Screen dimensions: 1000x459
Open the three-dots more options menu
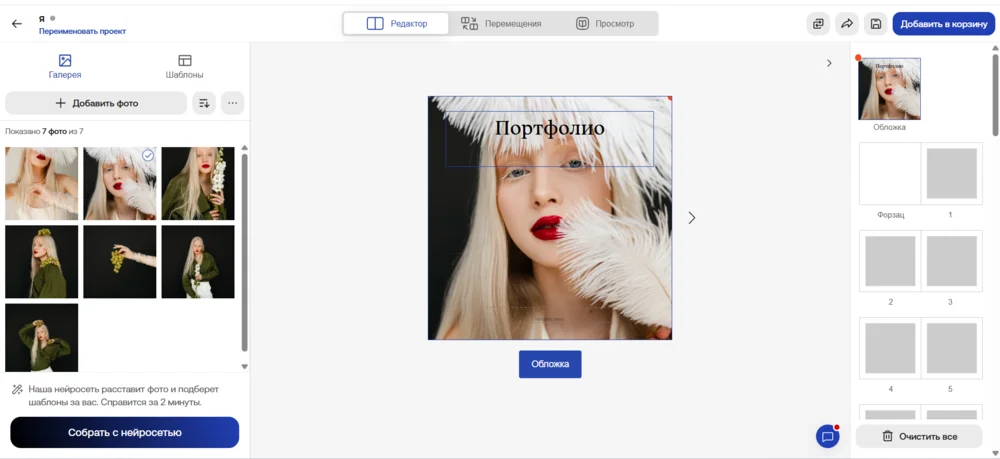coord(232,103)
